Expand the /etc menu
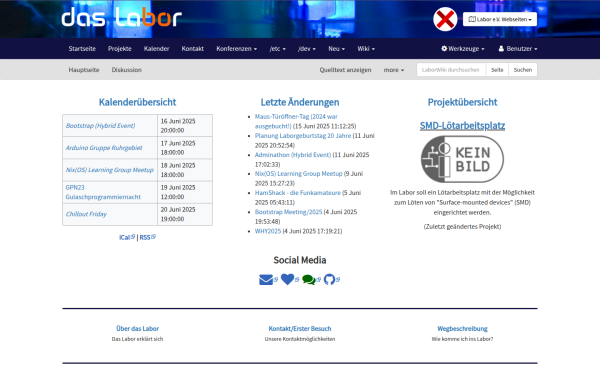 click(277, 49)
